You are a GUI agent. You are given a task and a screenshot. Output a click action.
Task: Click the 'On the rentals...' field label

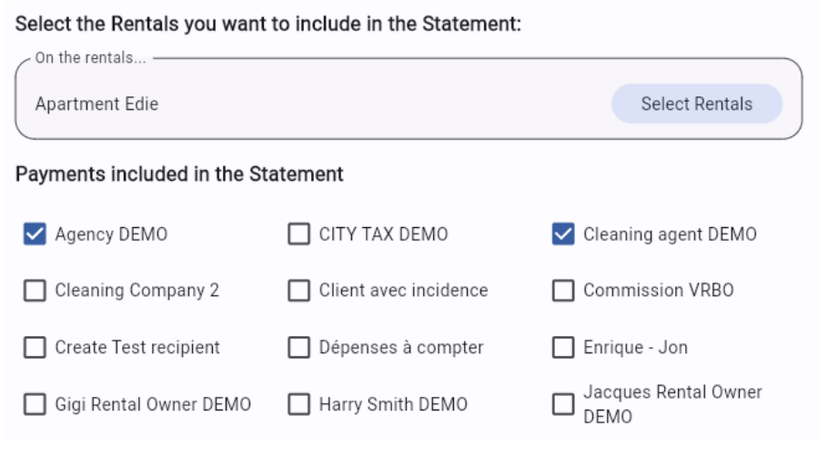pos(90,58)
